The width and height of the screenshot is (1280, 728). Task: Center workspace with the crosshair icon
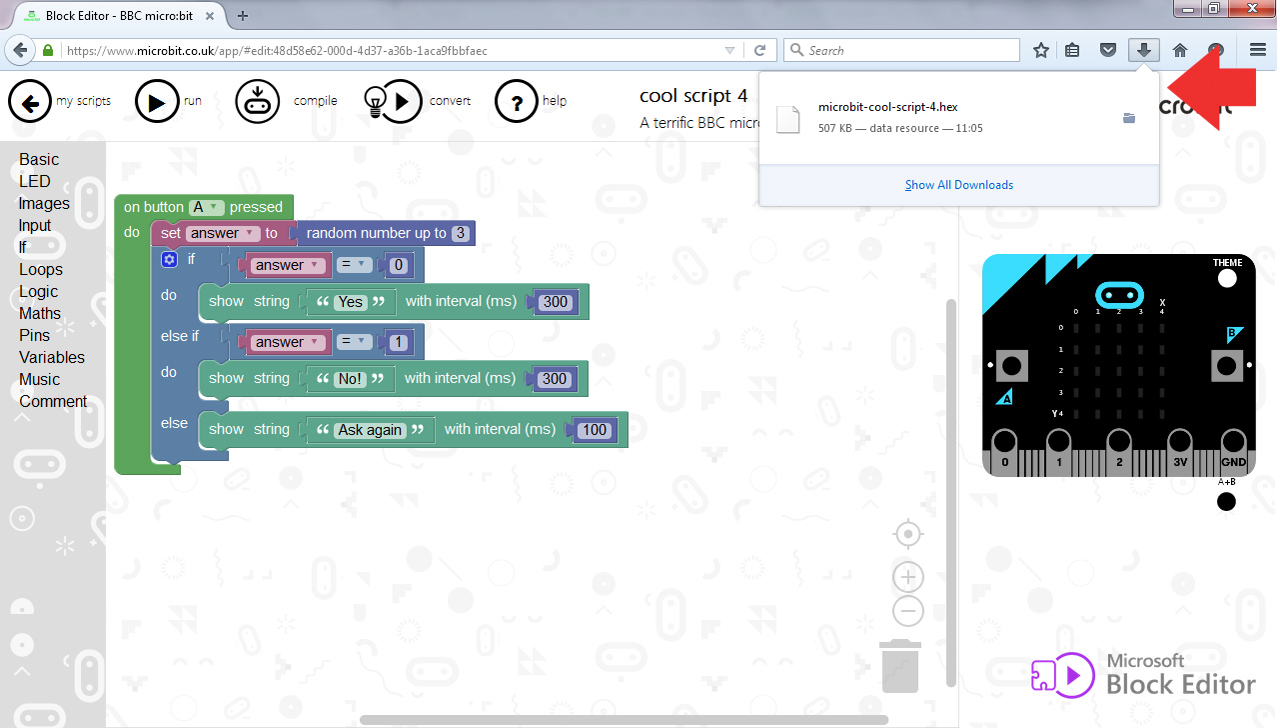click(908, 535)
